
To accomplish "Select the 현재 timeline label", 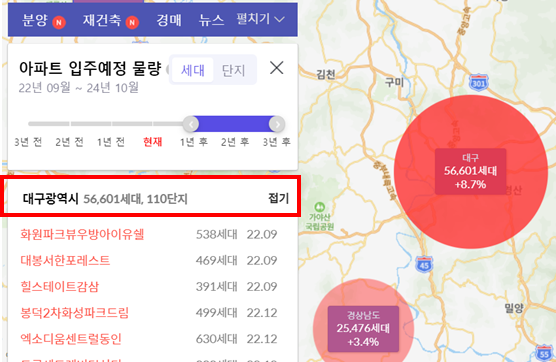I will click(x=152, y=142).
